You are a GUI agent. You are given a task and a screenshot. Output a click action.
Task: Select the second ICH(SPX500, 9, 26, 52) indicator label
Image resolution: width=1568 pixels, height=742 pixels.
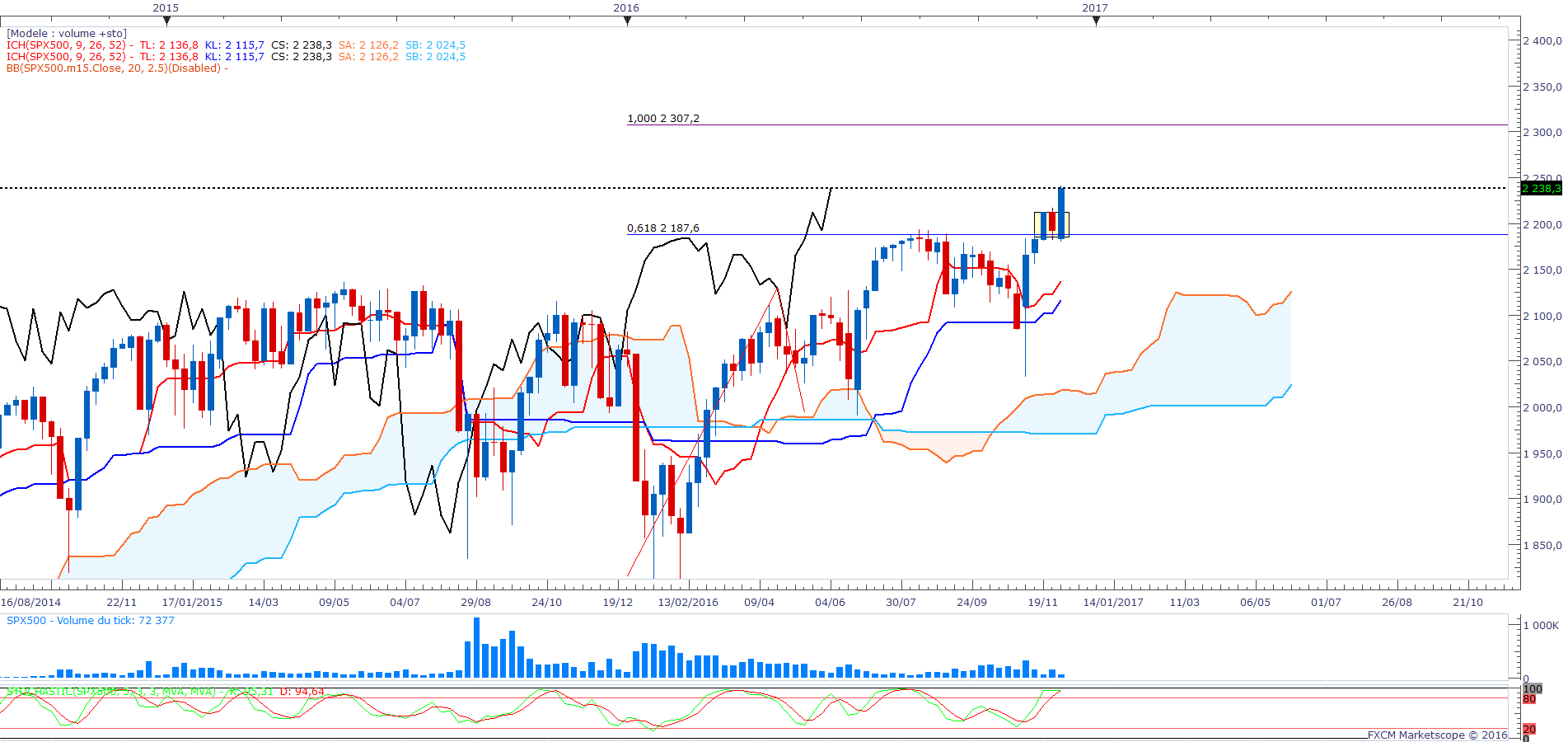coord(66,57)
